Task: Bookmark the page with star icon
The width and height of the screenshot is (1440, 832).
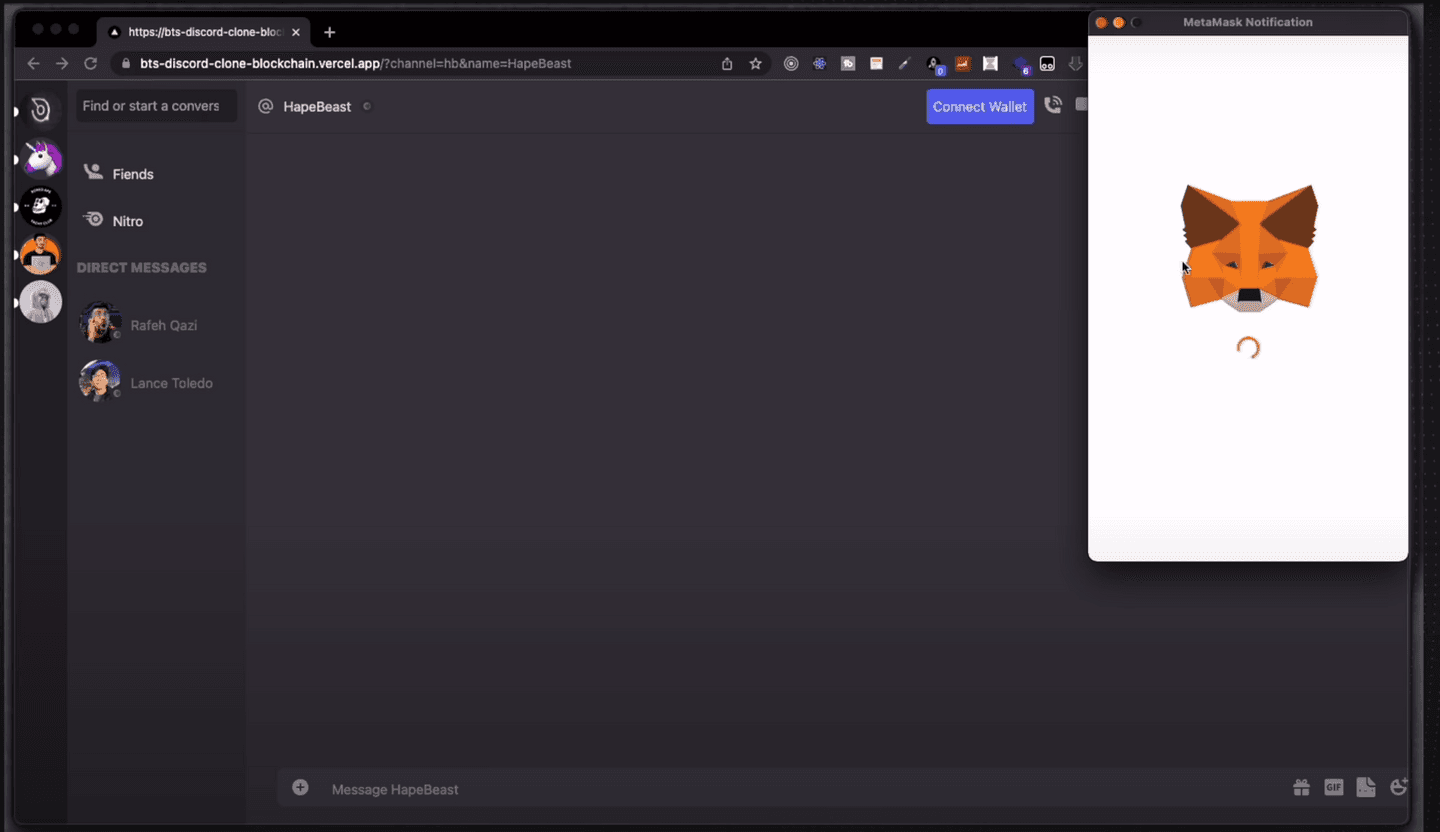Action: 756,64
